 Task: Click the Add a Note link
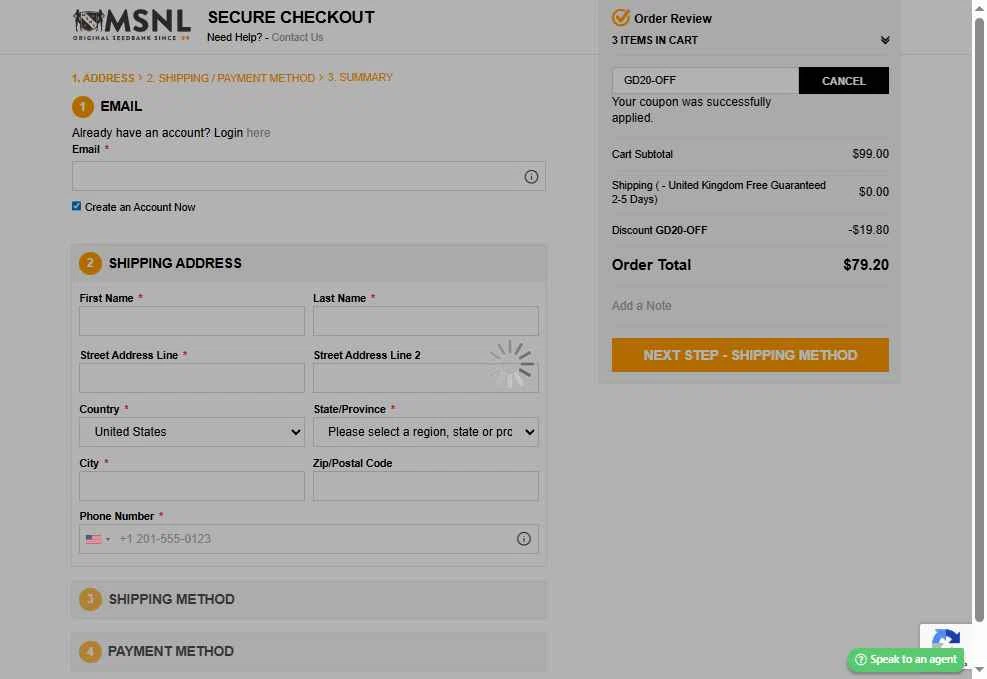[641, 306]
